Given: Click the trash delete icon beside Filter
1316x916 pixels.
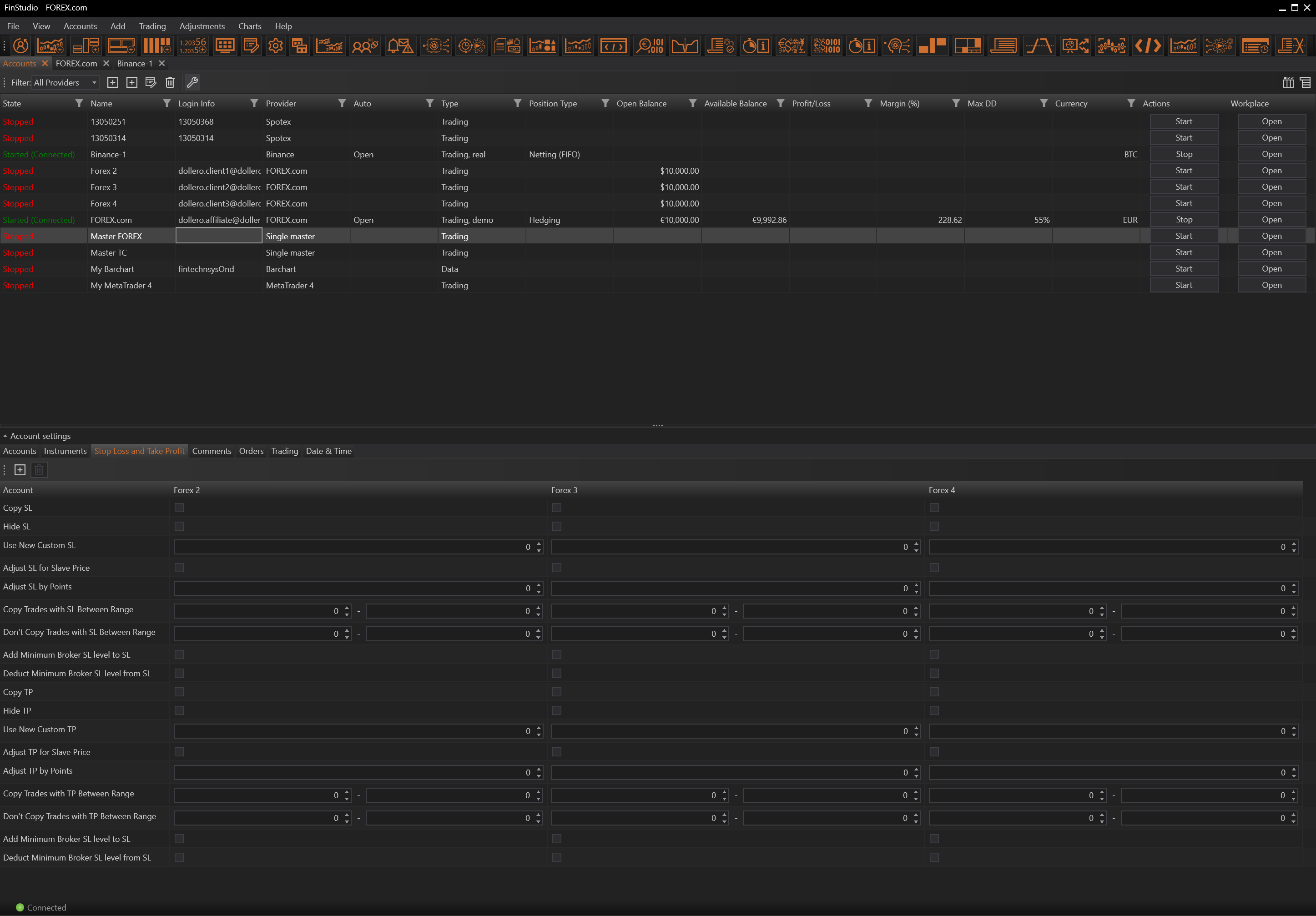Looking at the screenshot, I should [x=170, y=82].
